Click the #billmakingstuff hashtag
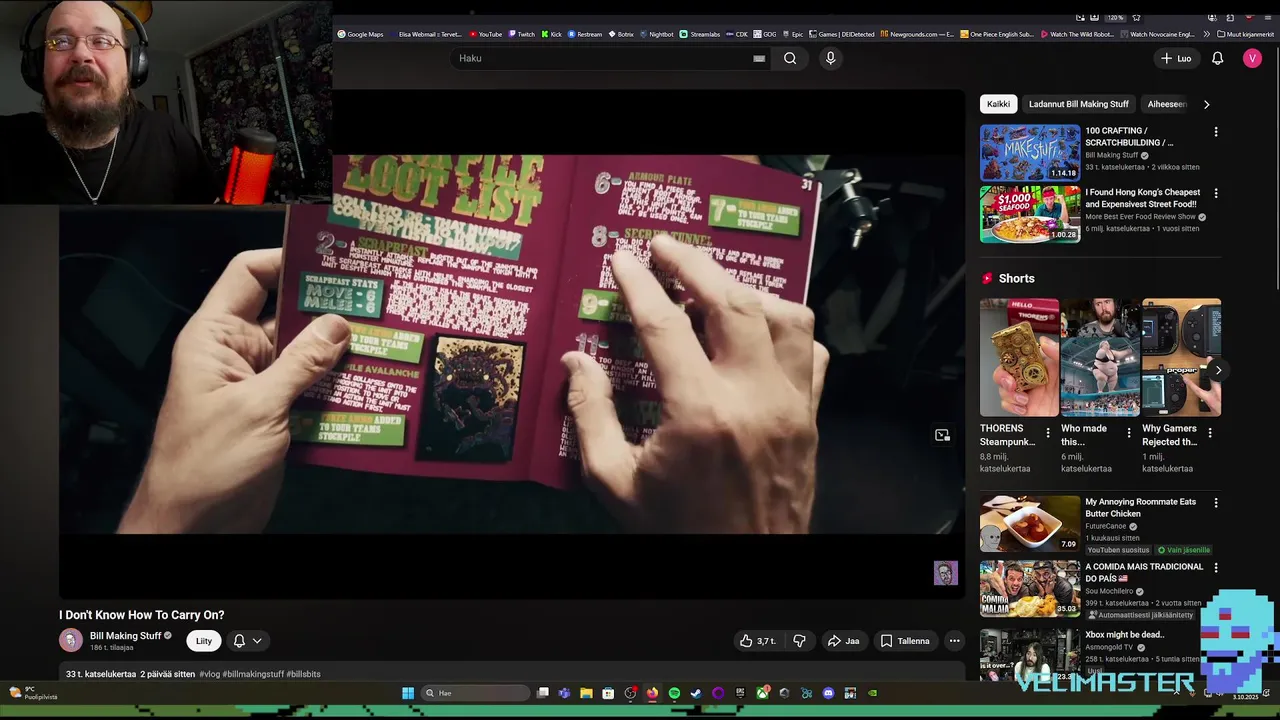Screen dimensions: 1280x720 click(x=253, y=674)
